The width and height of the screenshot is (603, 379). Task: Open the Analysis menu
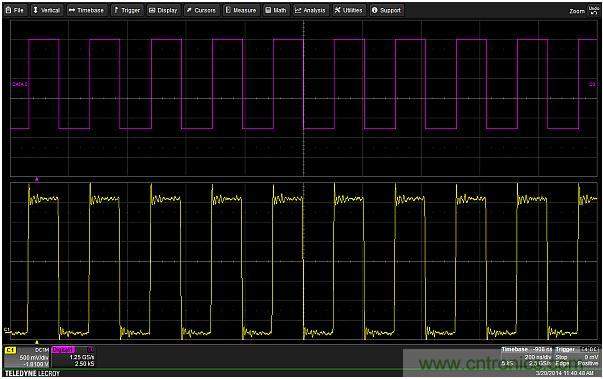click(310, 10)
